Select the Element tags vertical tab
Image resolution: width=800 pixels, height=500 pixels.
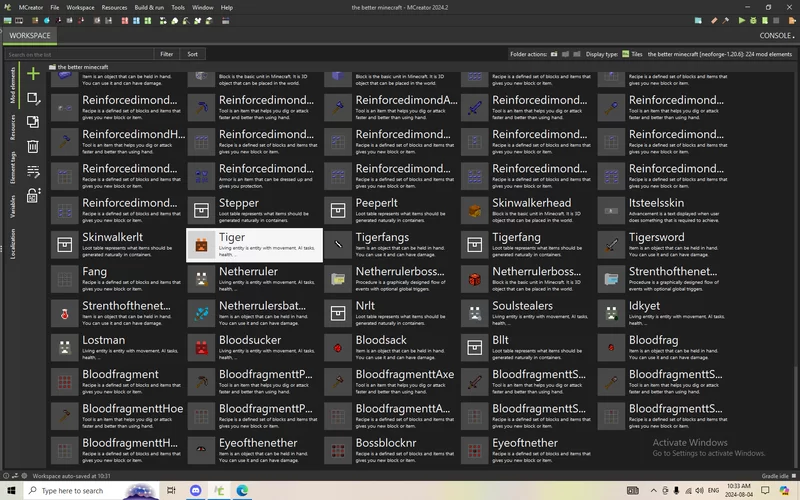click(13, 167)
